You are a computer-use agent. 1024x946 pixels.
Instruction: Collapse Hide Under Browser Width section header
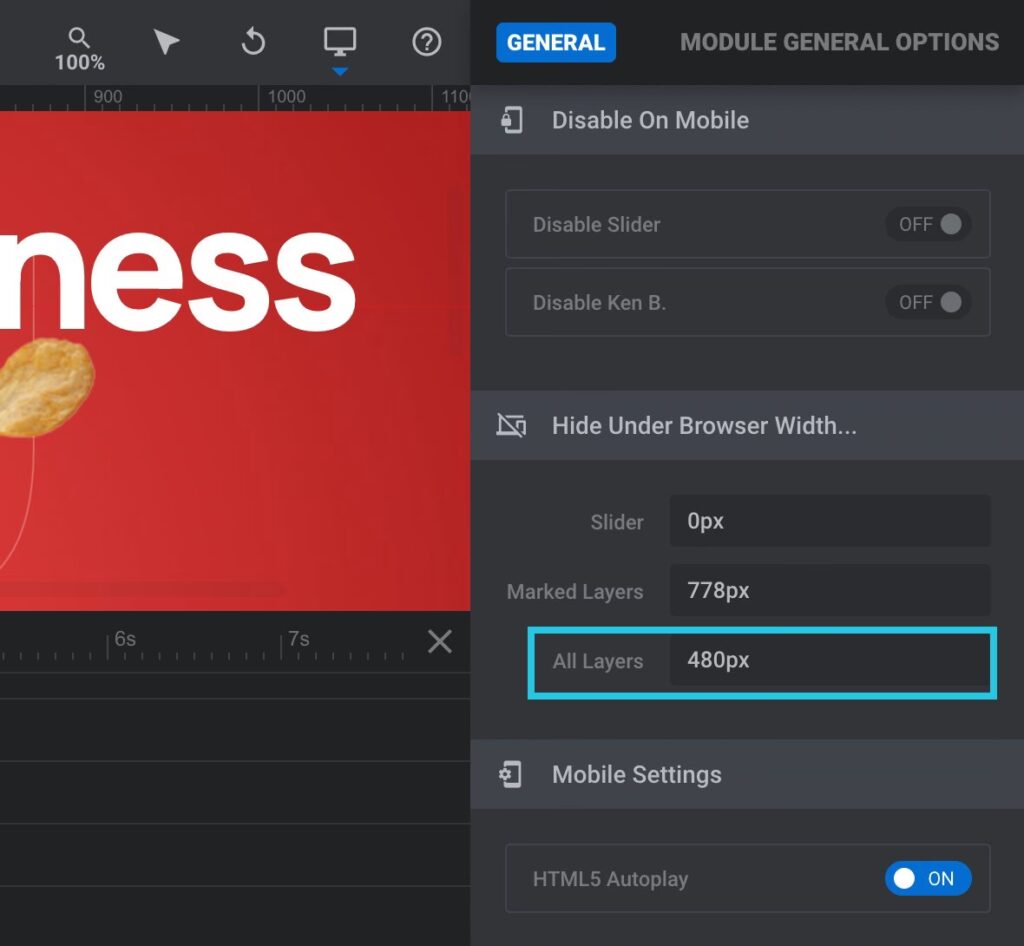704,426
